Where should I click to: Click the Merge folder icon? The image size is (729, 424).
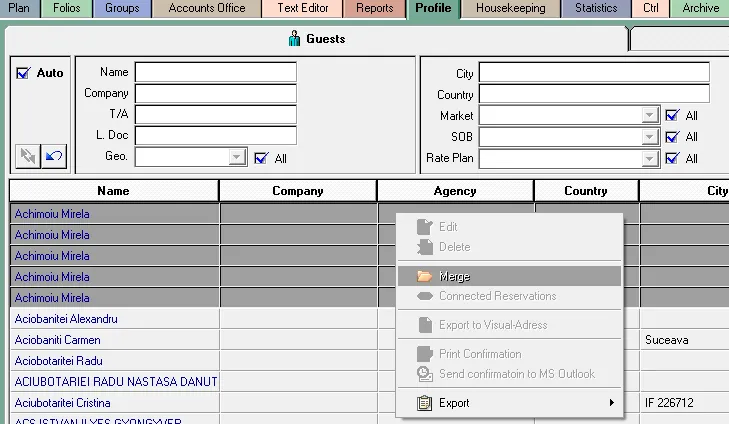pos(424,276)
